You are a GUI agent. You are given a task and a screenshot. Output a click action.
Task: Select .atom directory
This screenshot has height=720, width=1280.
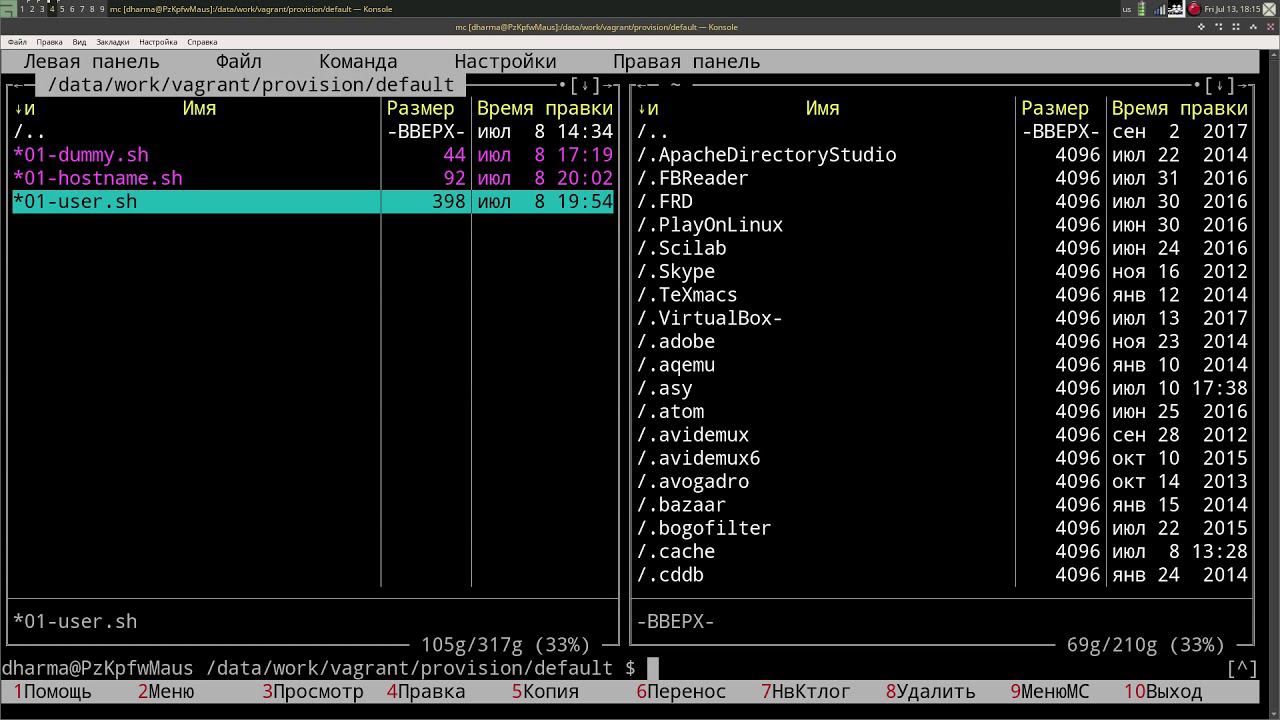click(x=942, y=411)
